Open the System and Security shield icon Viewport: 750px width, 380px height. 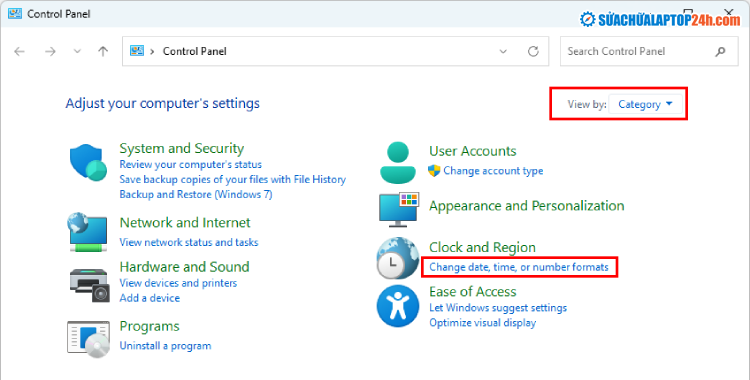tap(88, 162)
